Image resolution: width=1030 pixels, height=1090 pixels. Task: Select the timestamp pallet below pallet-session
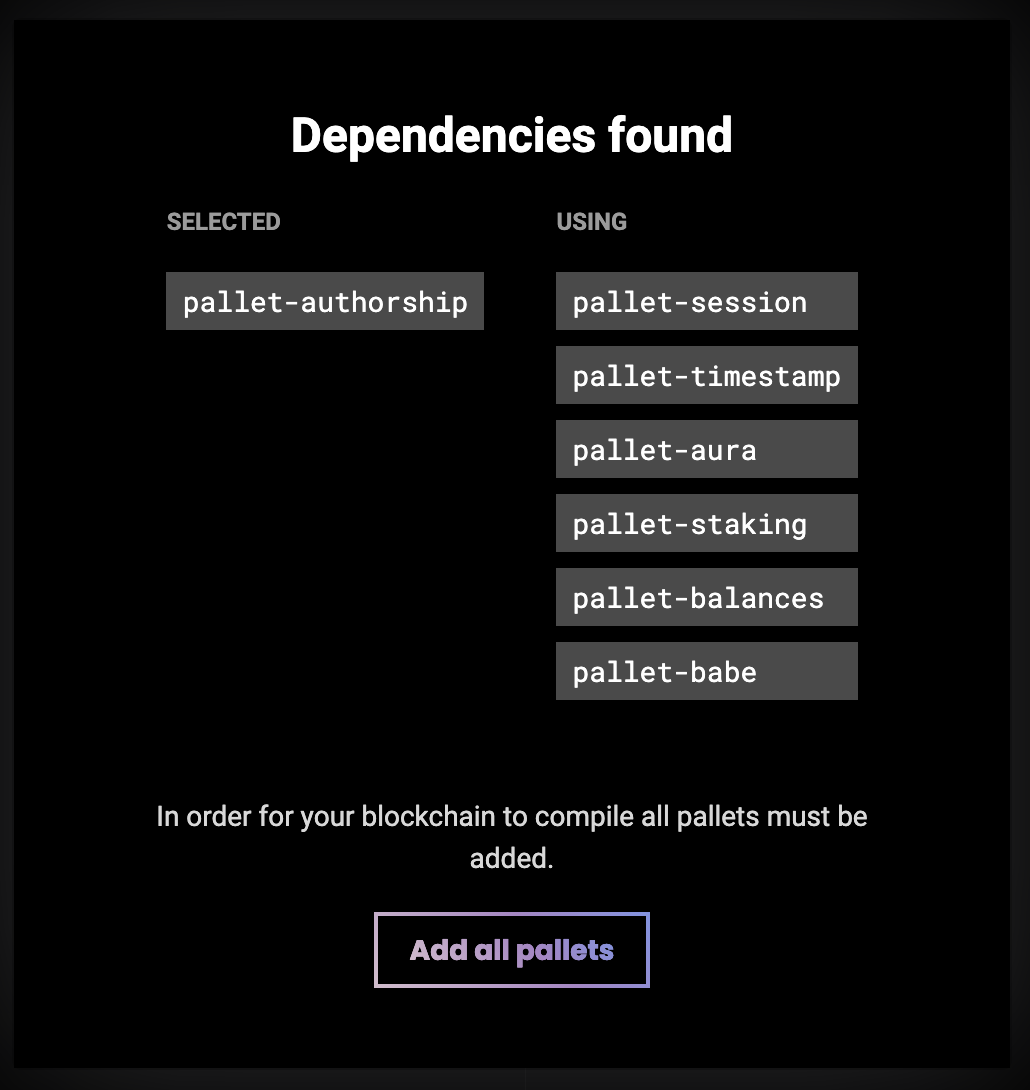(x=706, y=375)
